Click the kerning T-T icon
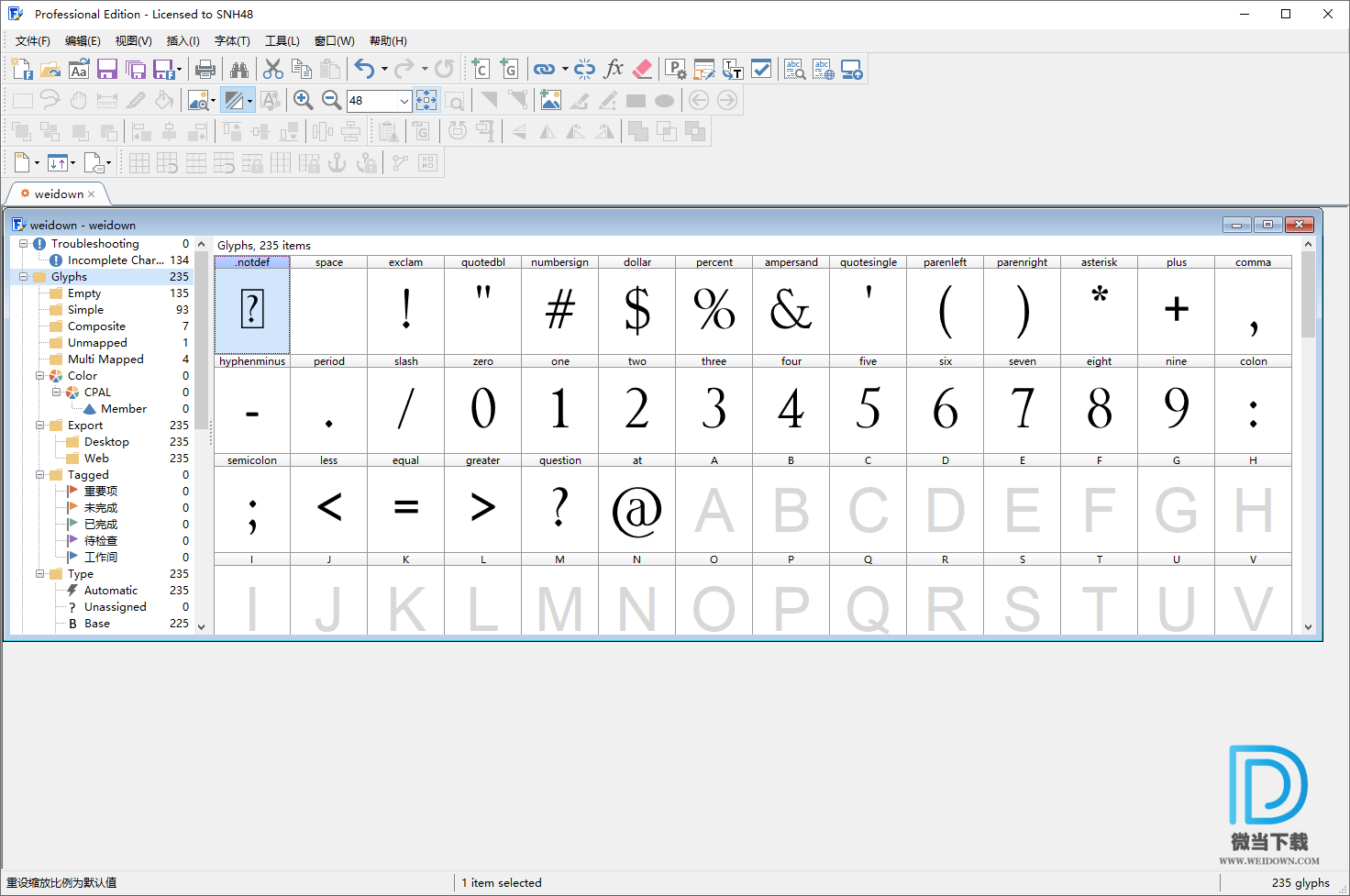This screenshot has width=1350, height=896. [x=733, y=69]
